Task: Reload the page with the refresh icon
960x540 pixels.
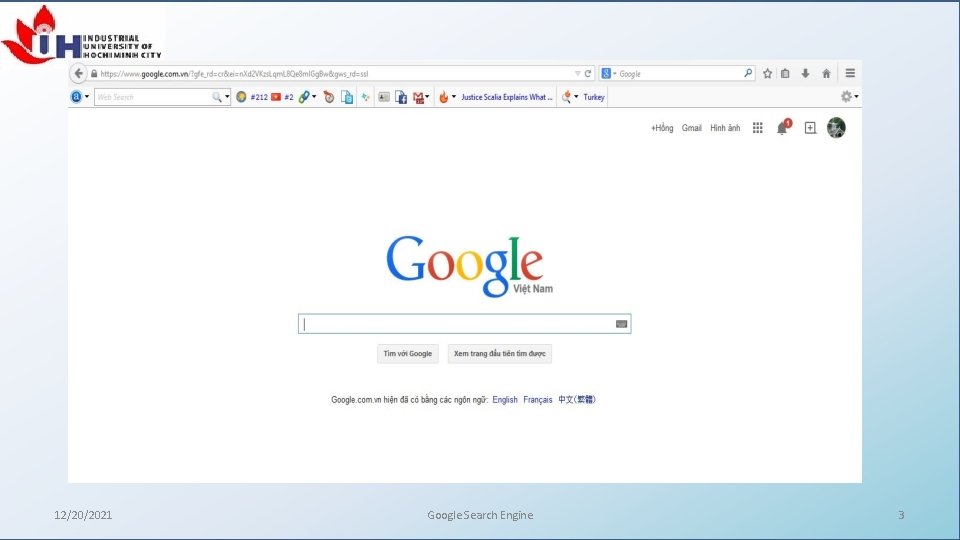Action: click(x=588, y=73)
